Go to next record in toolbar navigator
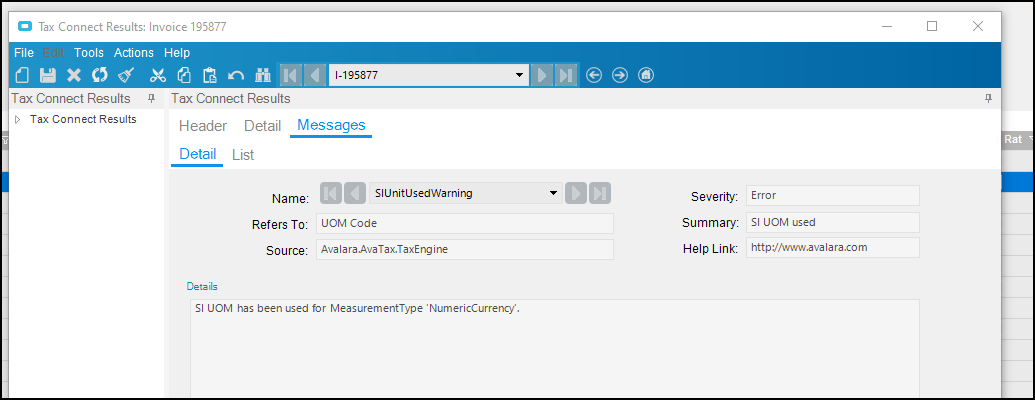1035x400 pixels. pos(542,75)
